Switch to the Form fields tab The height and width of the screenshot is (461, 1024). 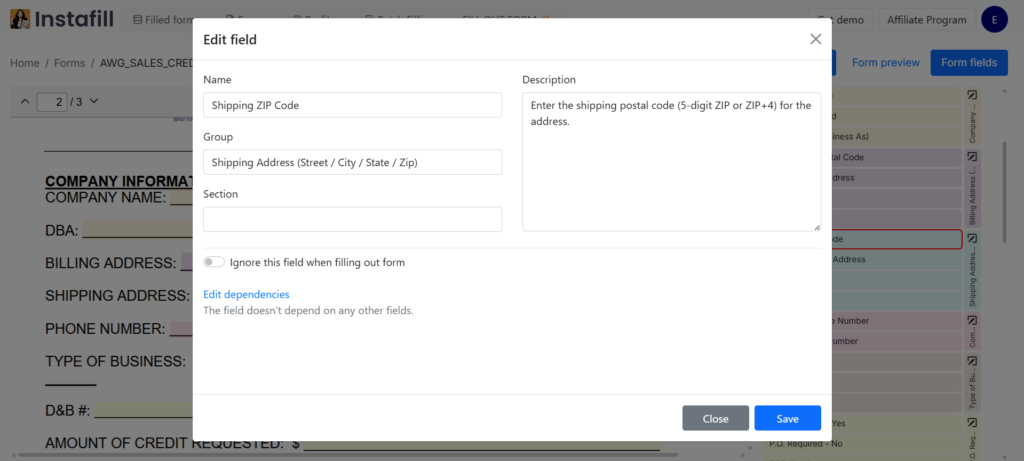pos(968,62)
